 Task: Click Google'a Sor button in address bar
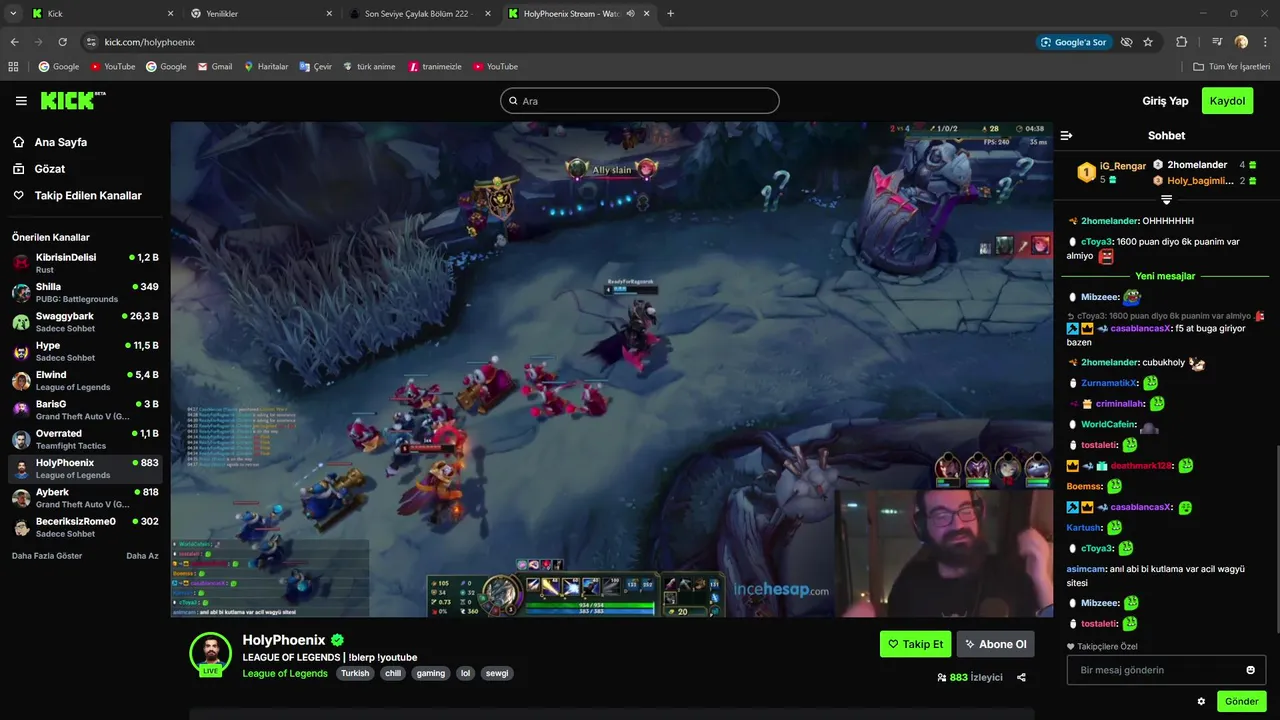[1074, 42]
